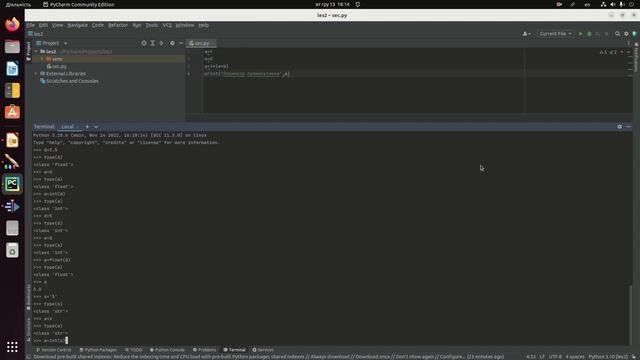The image size is (640, 360).
Task: Select sec.py in the project tree
Action: tap(59, 67)
